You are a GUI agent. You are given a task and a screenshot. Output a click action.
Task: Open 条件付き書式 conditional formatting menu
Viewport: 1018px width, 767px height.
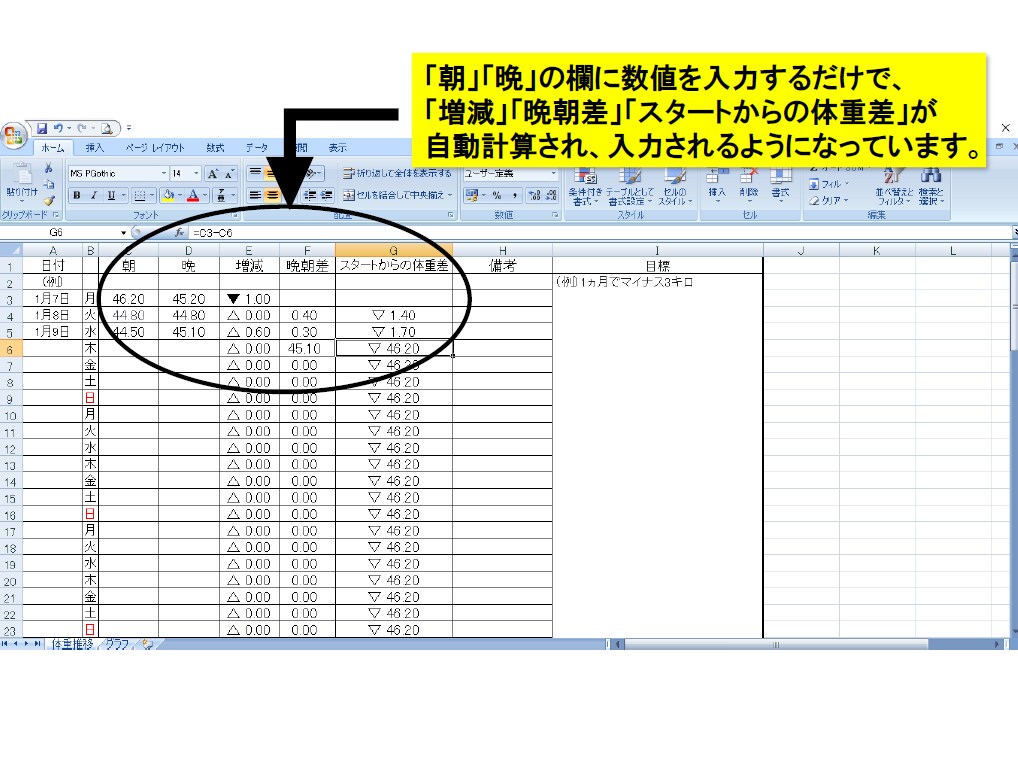coord(585,187)
